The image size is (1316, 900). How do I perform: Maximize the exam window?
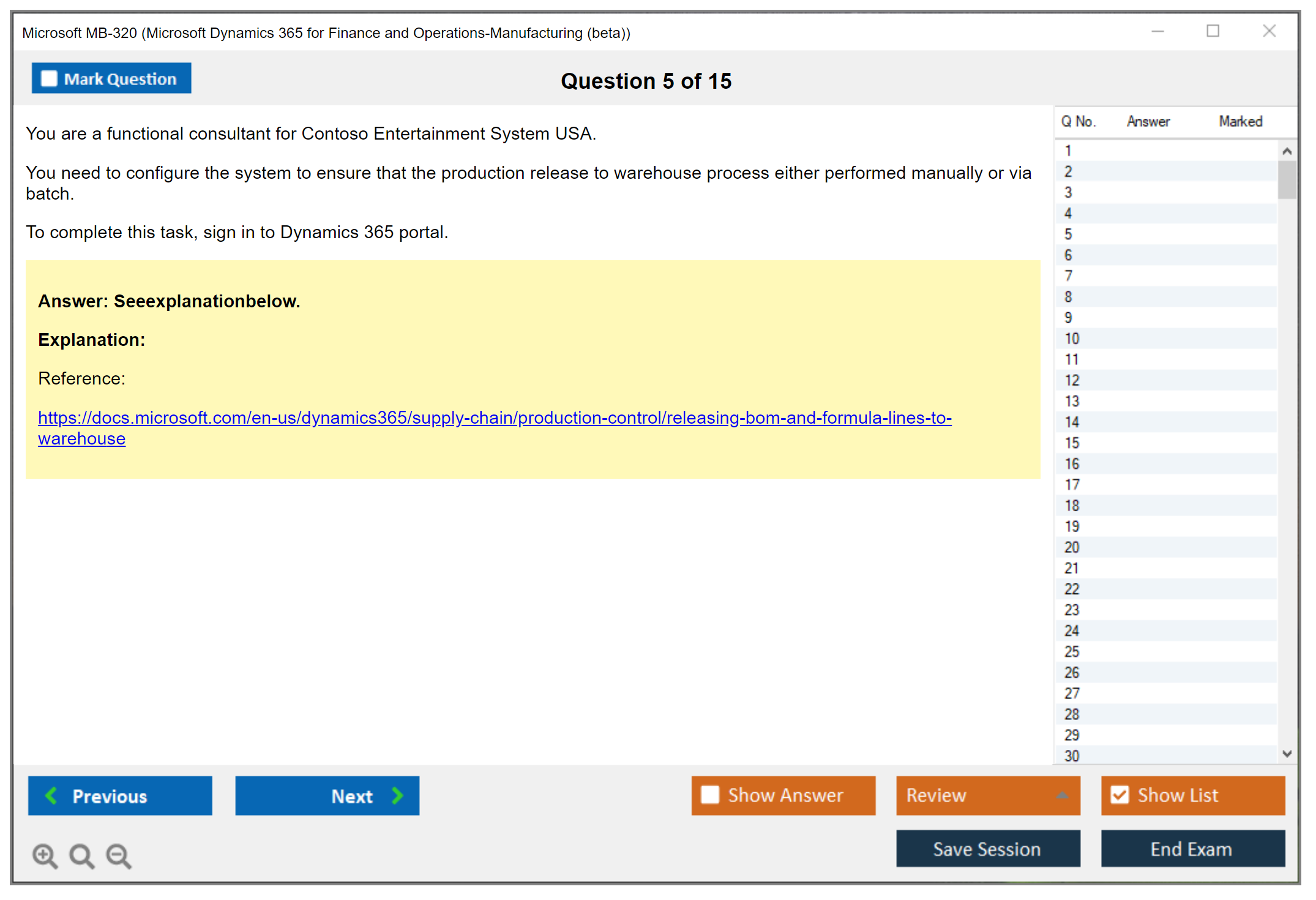pyautogui.click(x=1213, y=31)
